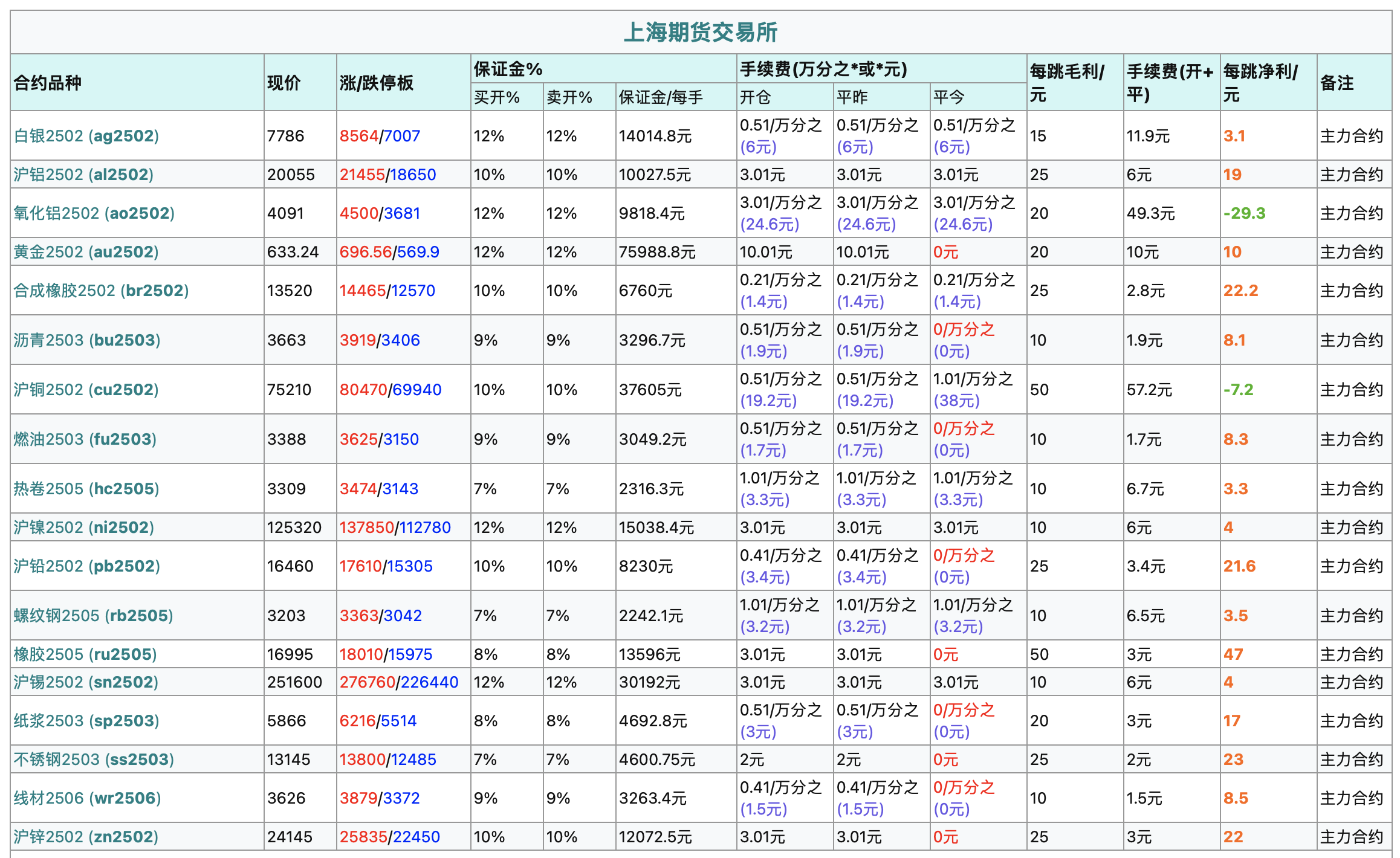
Task: Click the 保证金% group header
Action: 508,69
